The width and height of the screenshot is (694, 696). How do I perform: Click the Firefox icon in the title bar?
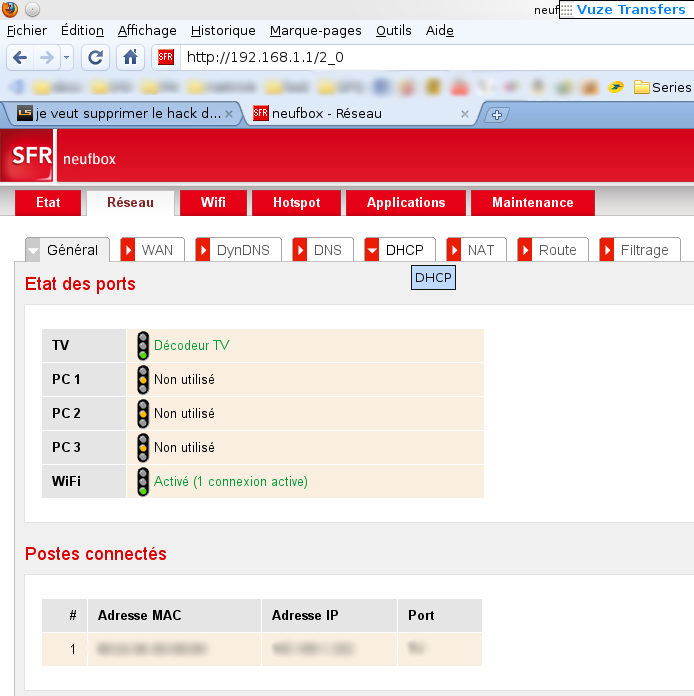[x=10, y=9]
